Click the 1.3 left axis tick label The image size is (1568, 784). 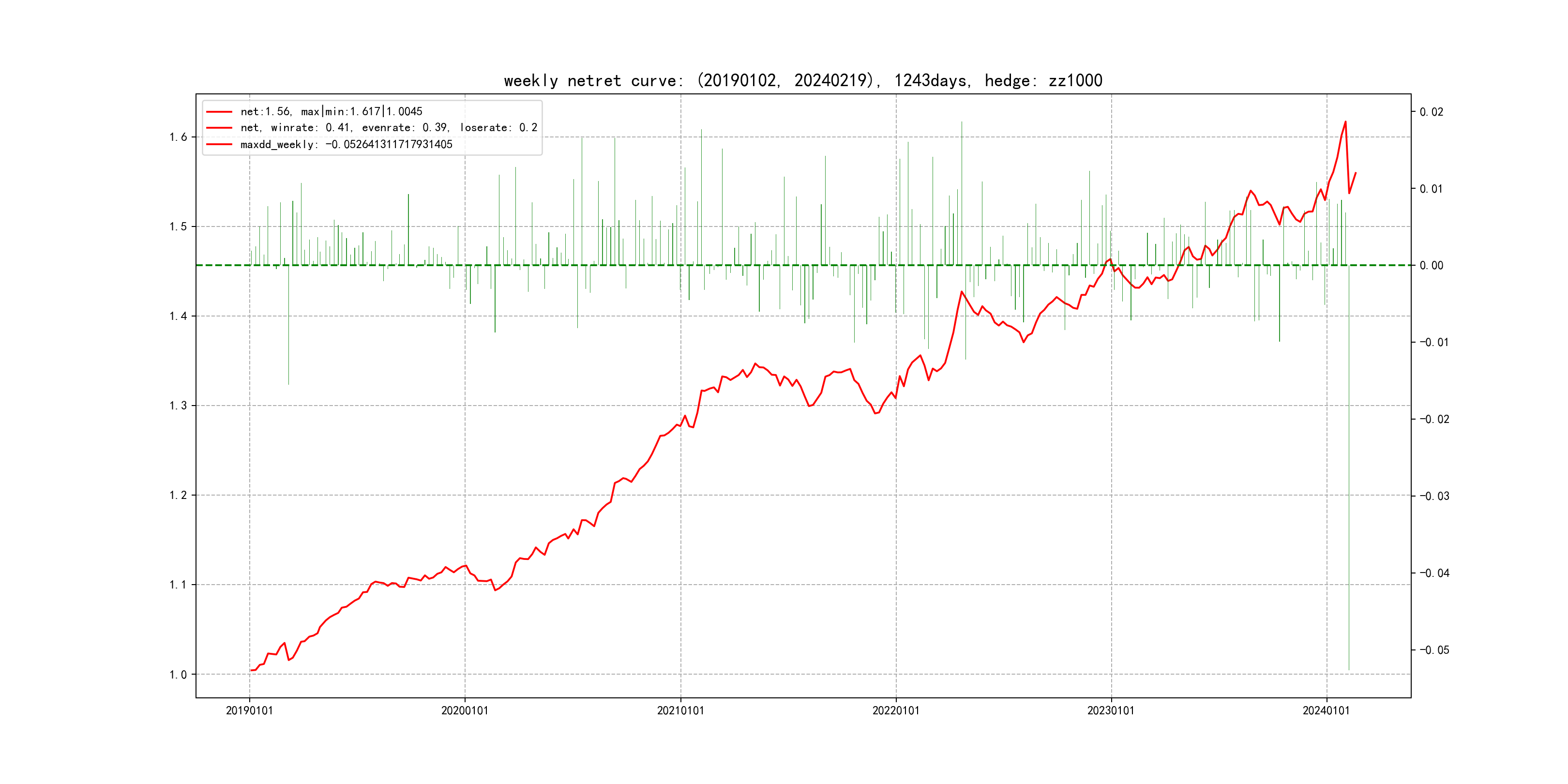[179, 406]
